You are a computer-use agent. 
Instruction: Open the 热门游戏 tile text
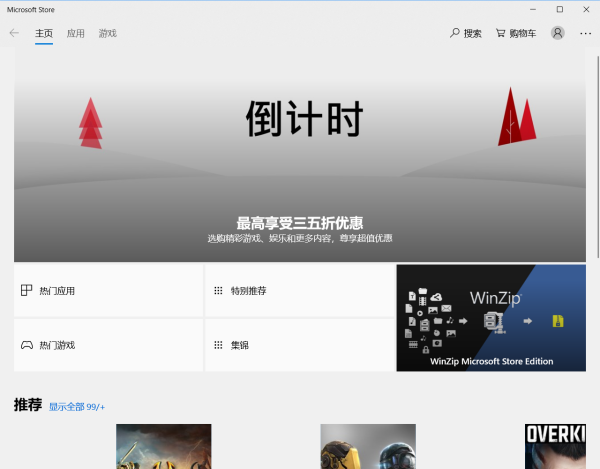click(57, 345)
